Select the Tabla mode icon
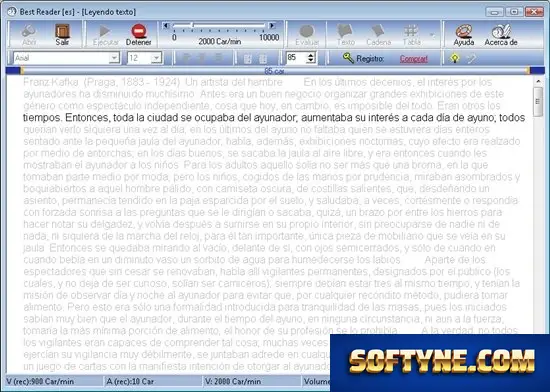Image resolution: width=550 pixels, height=392 pixels. [411, 31]
